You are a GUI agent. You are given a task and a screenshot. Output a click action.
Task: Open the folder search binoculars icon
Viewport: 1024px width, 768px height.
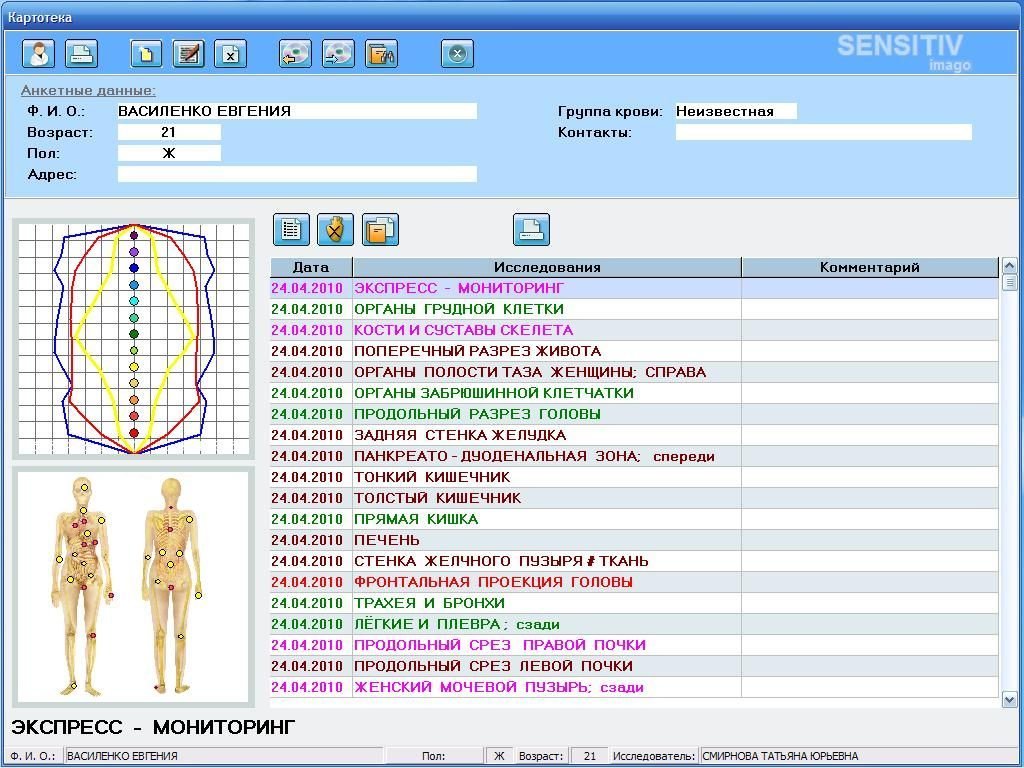(x=381, y=53)
